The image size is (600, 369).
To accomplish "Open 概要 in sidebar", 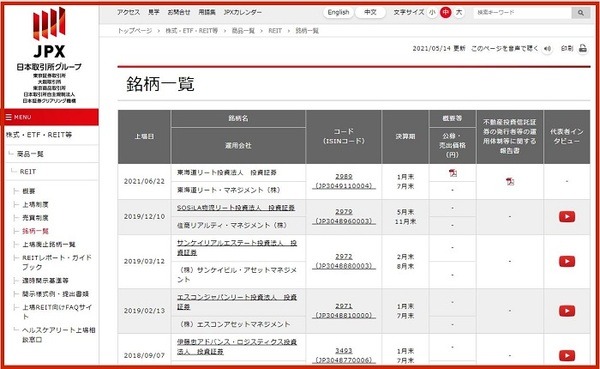I will 29,191.
